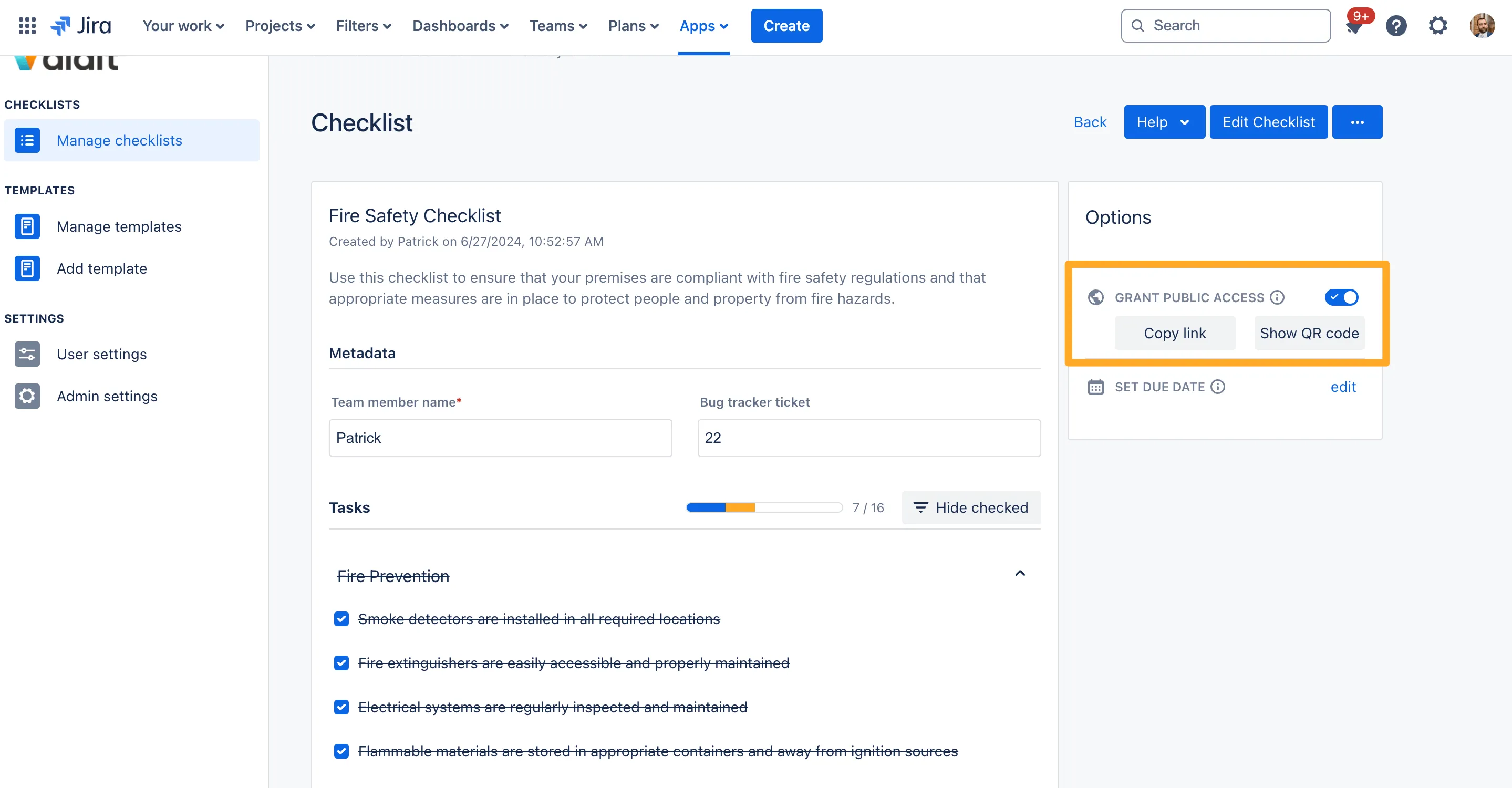Uncheck Smoke detectors are installed task

tap(341, 619)
